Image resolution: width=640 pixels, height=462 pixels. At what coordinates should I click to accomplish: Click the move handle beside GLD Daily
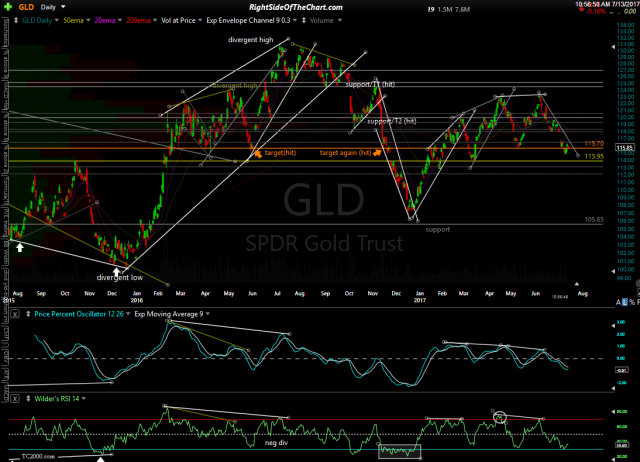point(16,20)
